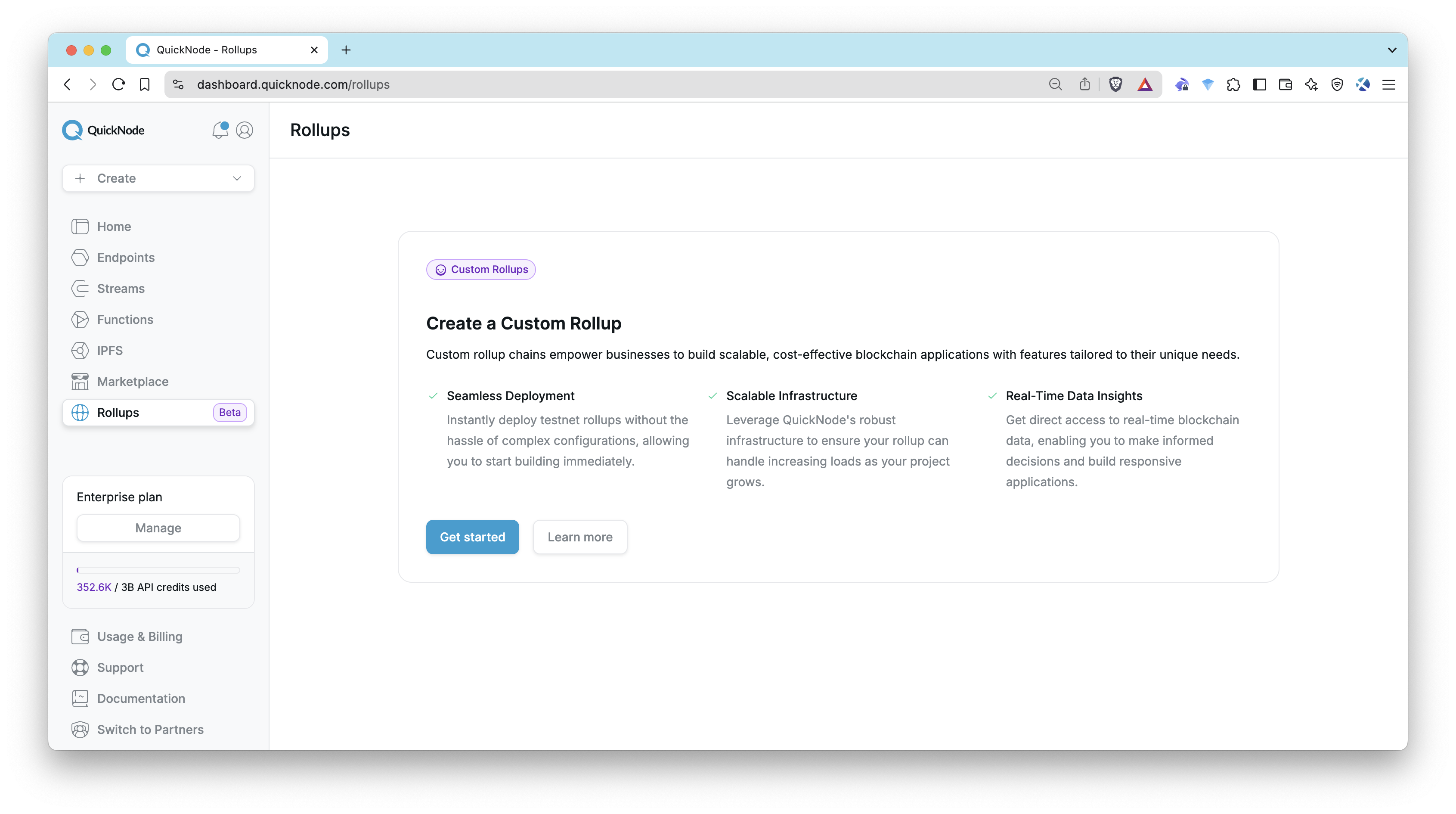The height and width of the screenshot is (814, 1456).
Task: Click the Manage plan button
Action: point(158,528)
